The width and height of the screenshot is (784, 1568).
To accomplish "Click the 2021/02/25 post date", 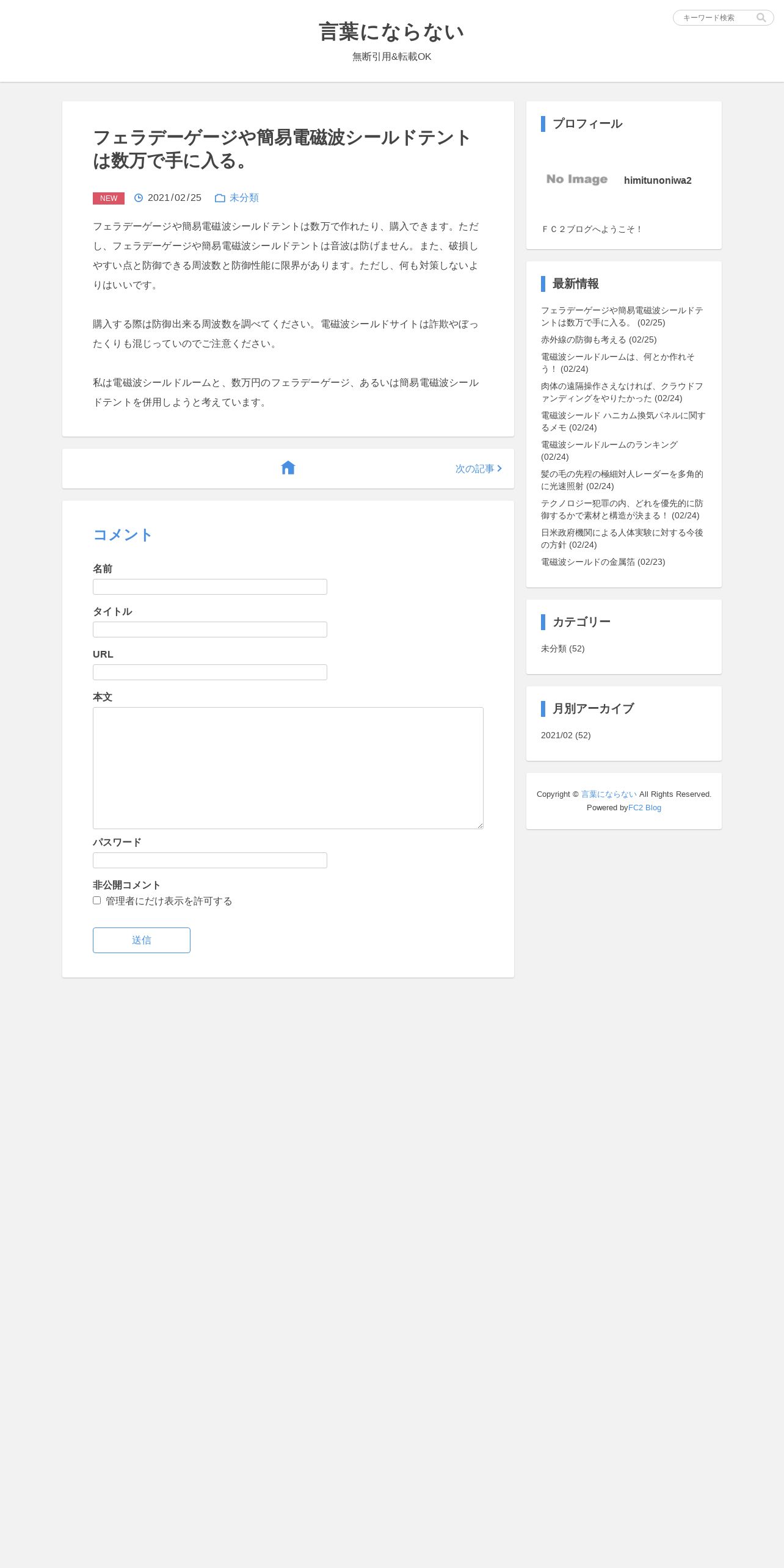I will click(x=175, y=198).
